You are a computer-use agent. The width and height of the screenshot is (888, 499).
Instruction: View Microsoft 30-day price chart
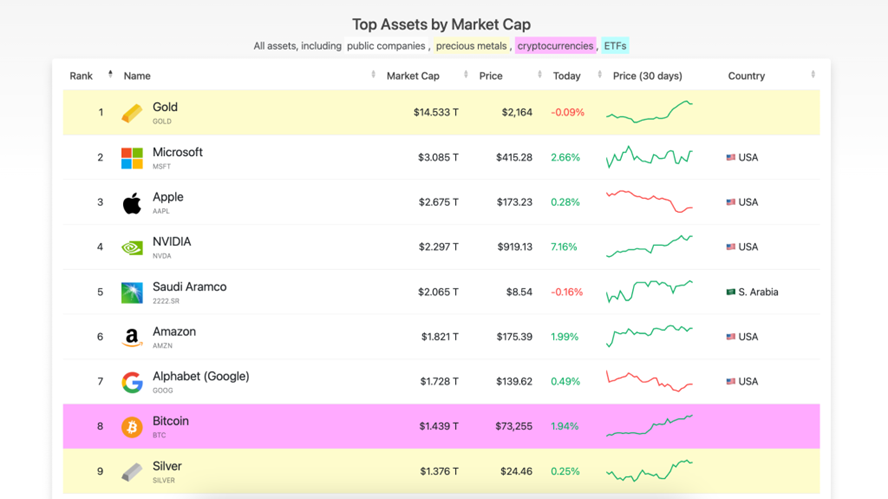pos(649,157)
